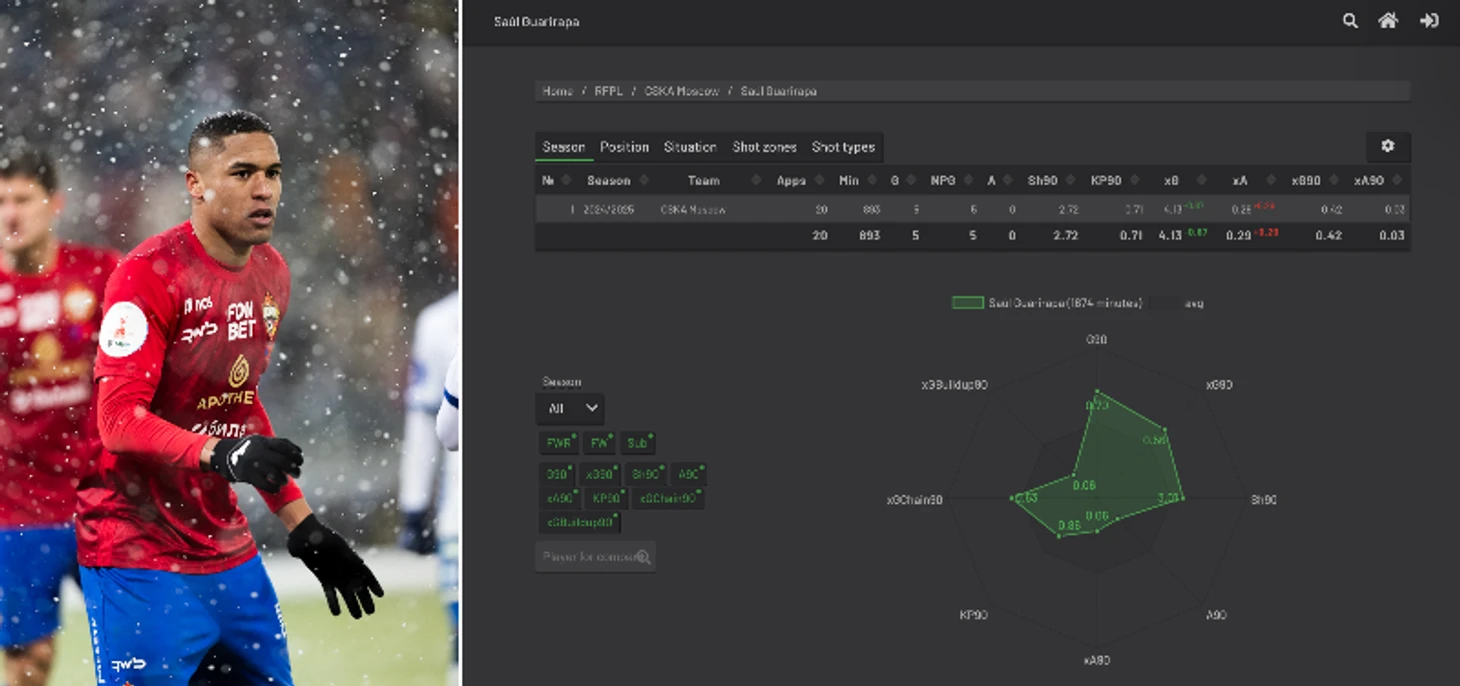Open table settings with the gear icon

click(1388, 146)
